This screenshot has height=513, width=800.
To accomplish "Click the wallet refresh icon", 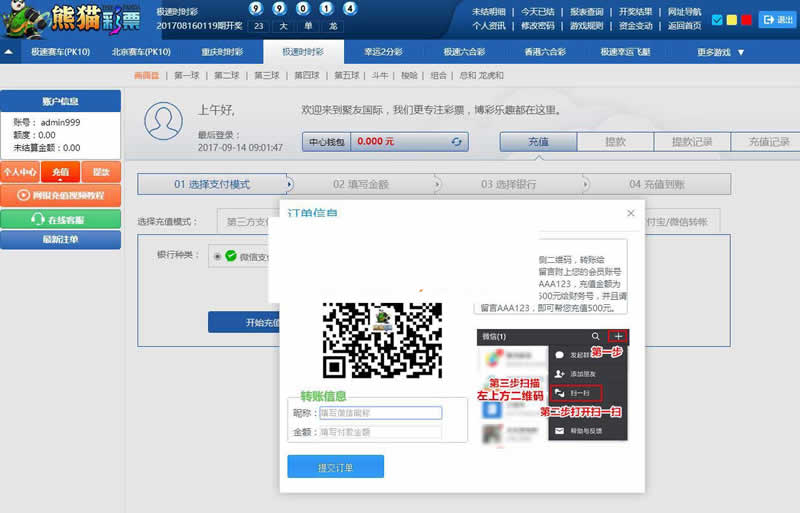I will (458, 143).
